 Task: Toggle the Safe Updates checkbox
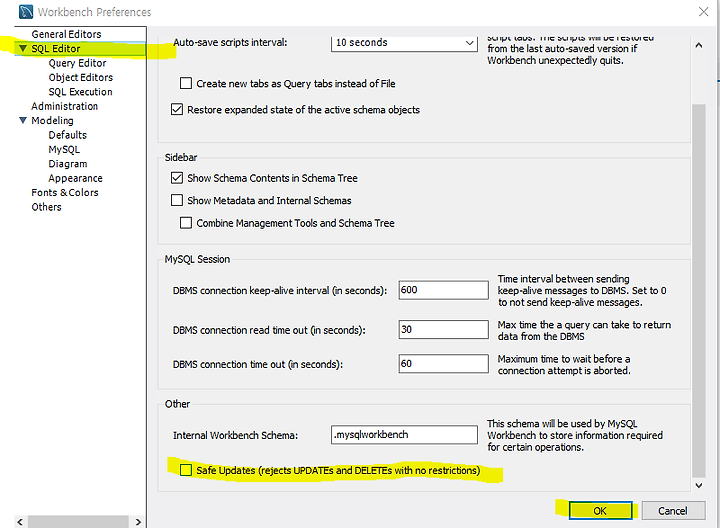[186, 470]
